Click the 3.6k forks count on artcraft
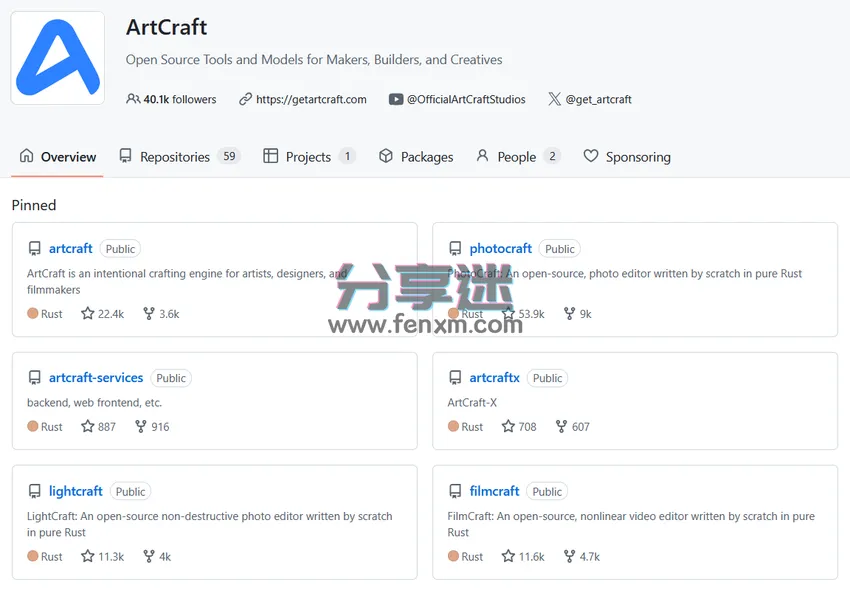Image resolution: width=850 pixels, height=599 pixels. (x=162, y=313)
